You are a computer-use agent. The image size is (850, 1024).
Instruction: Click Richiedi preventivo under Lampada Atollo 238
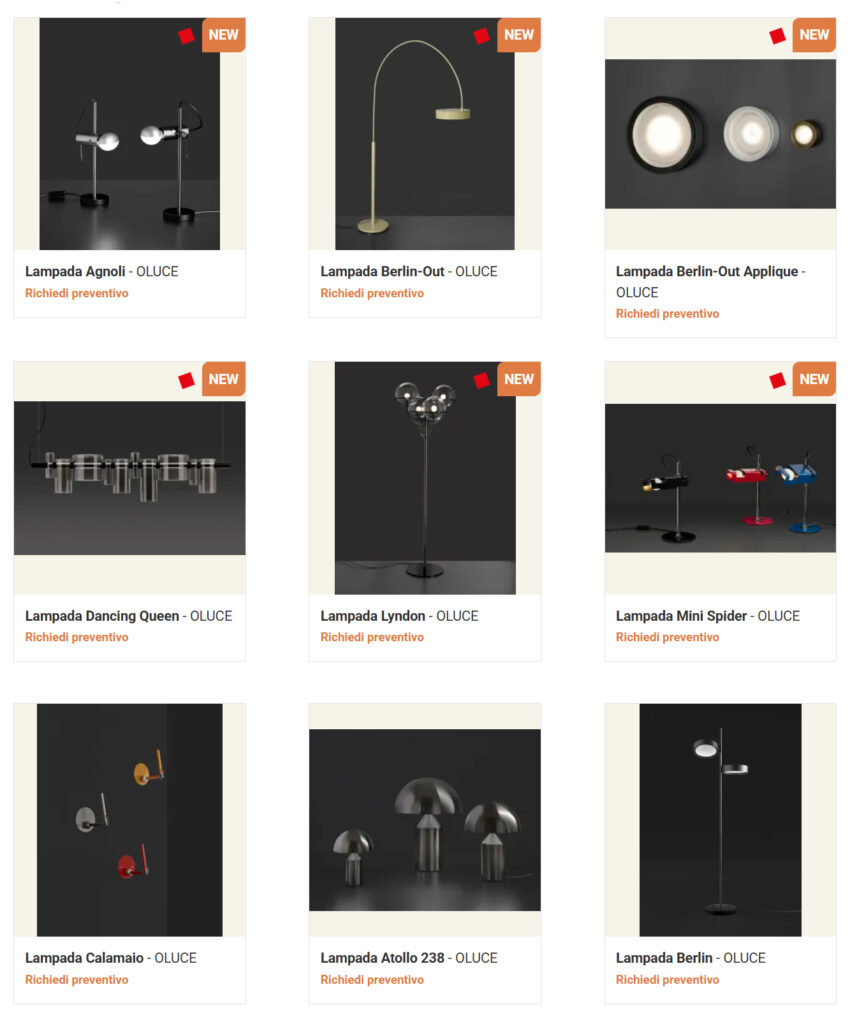(x=372, y=980)
